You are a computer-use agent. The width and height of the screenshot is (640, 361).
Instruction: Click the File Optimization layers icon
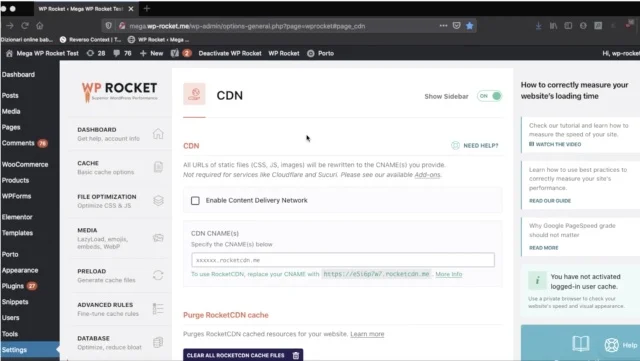(158, 201)
